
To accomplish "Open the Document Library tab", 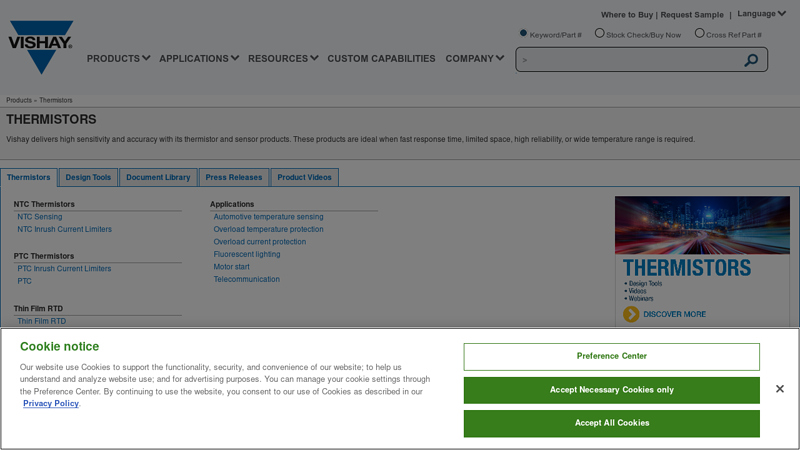I will tap(158, 177).
